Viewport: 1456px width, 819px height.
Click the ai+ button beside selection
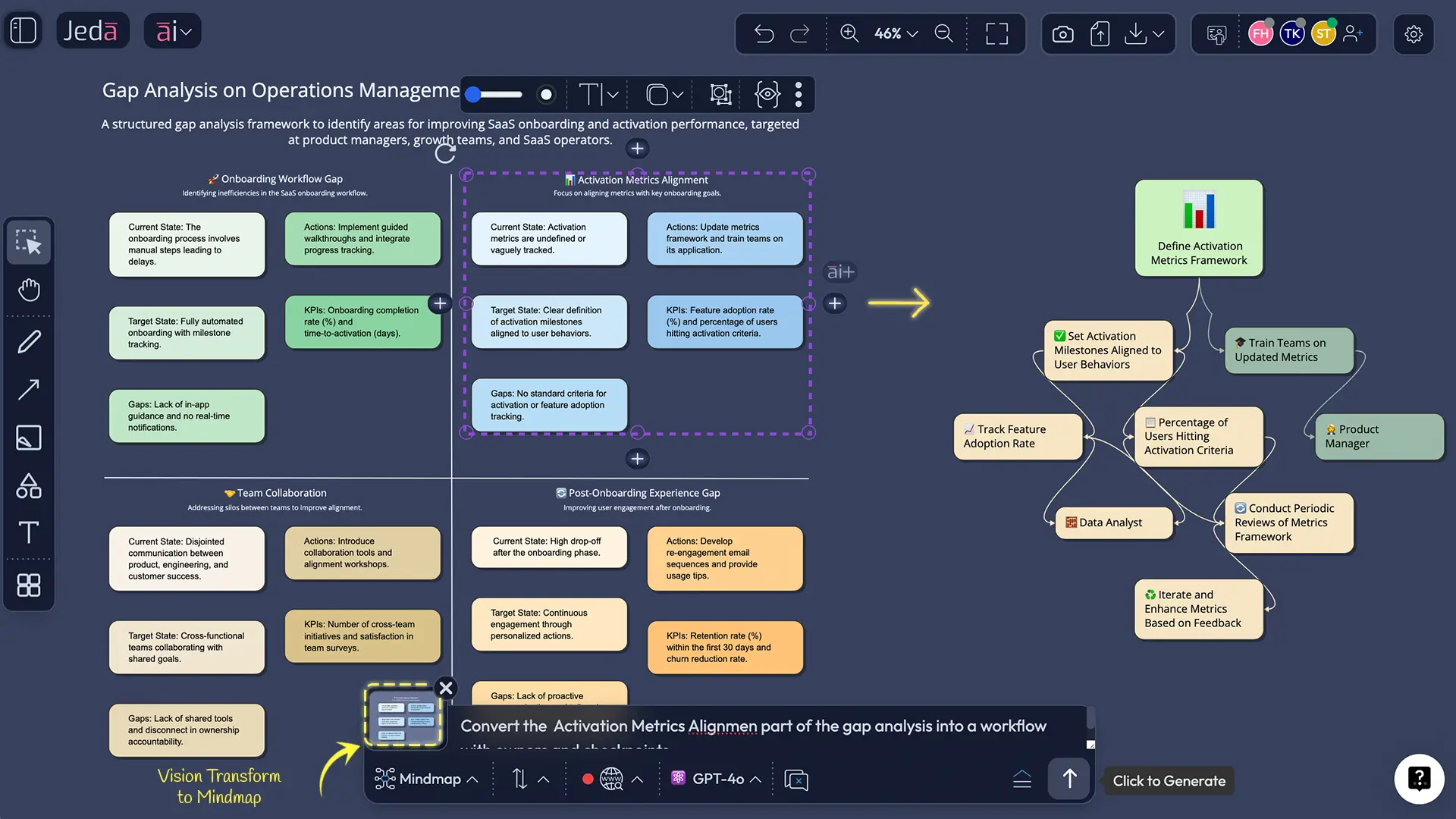[840, 271]
